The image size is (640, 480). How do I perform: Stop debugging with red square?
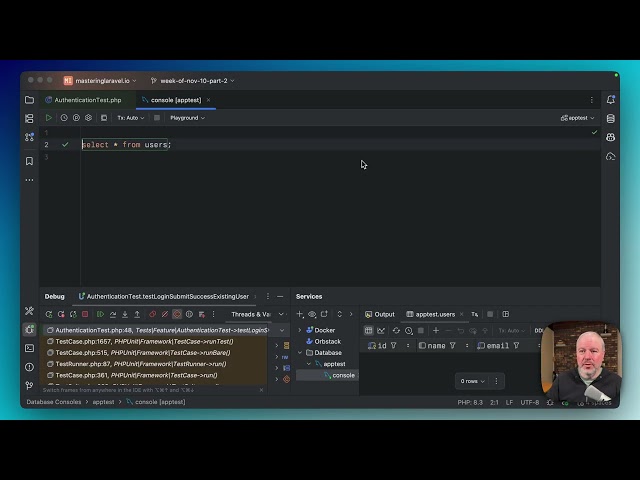point(85,314)
